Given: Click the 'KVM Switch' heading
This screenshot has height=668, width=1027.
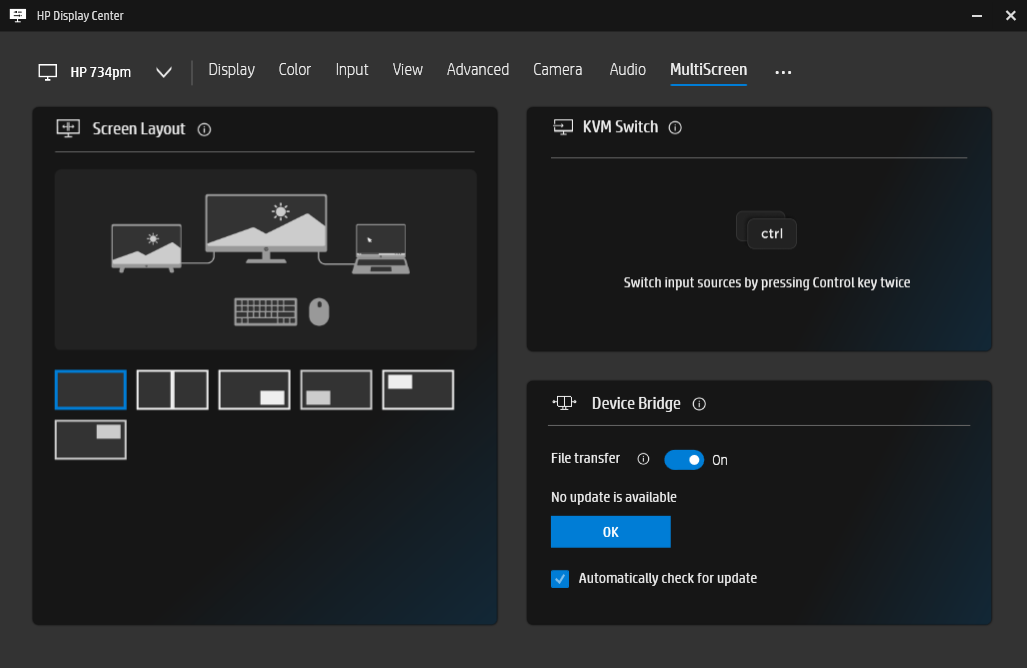Looking at the screenshot, I should coord(620,127).
